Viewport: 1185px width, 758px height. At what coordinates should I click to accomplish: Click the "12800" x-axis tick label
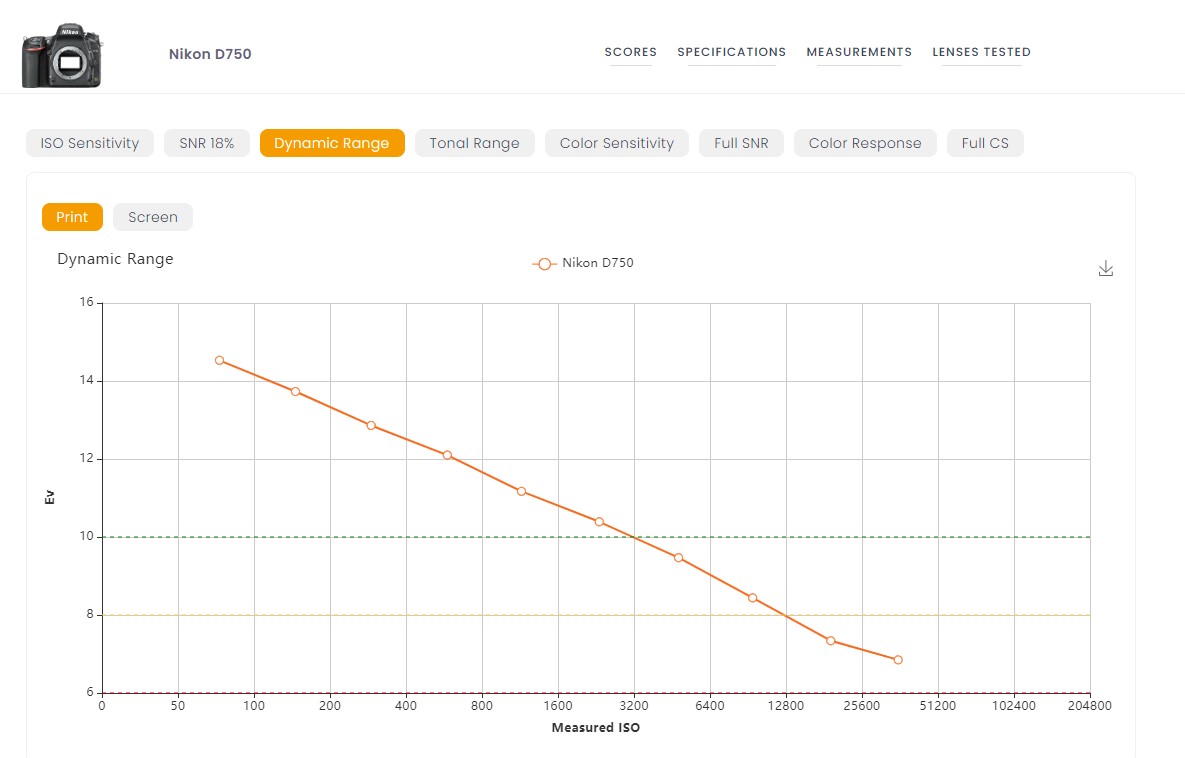[x=786, y=706]
